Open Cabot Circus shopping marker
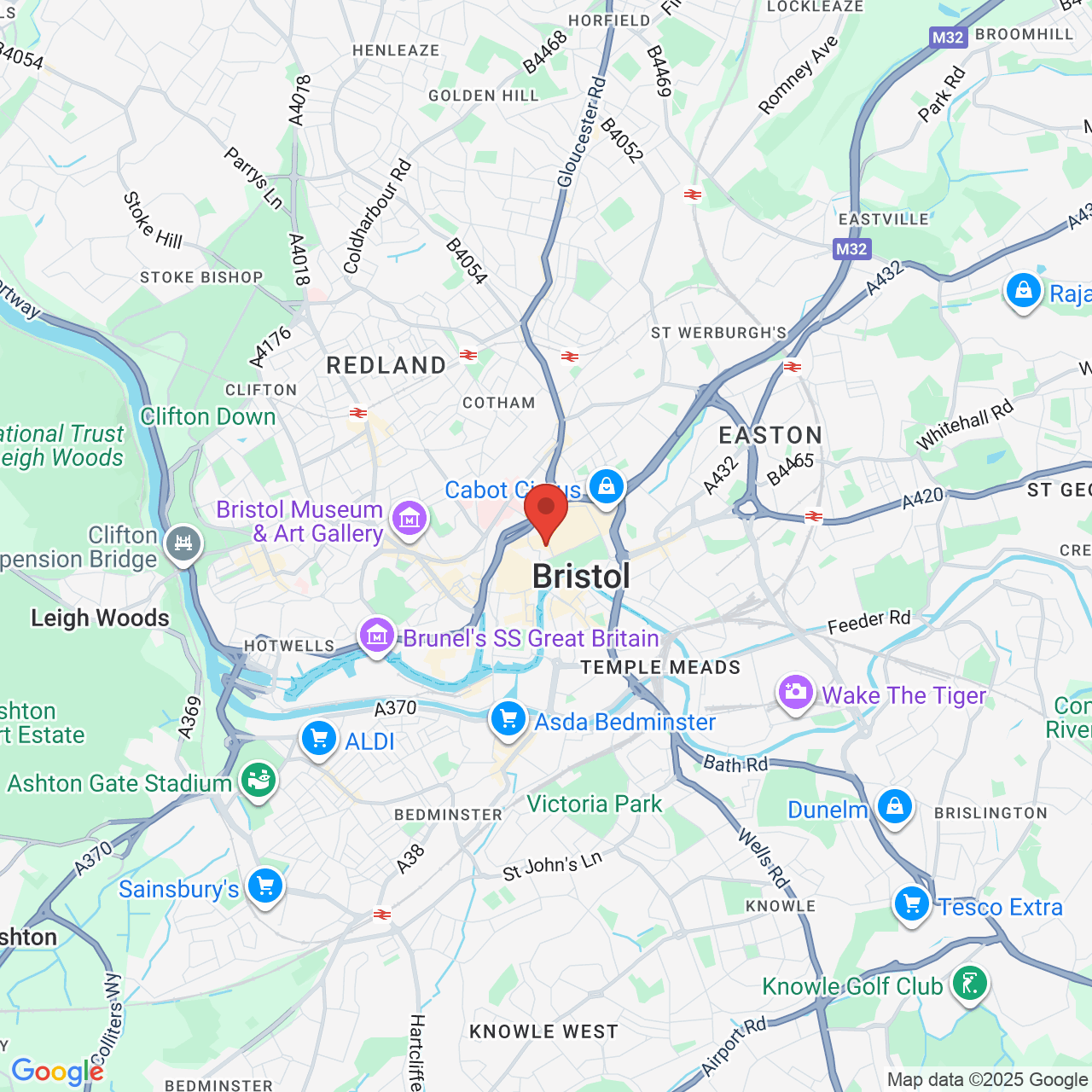This screenshot has width=1092, height=1092. tap(606, 488)
